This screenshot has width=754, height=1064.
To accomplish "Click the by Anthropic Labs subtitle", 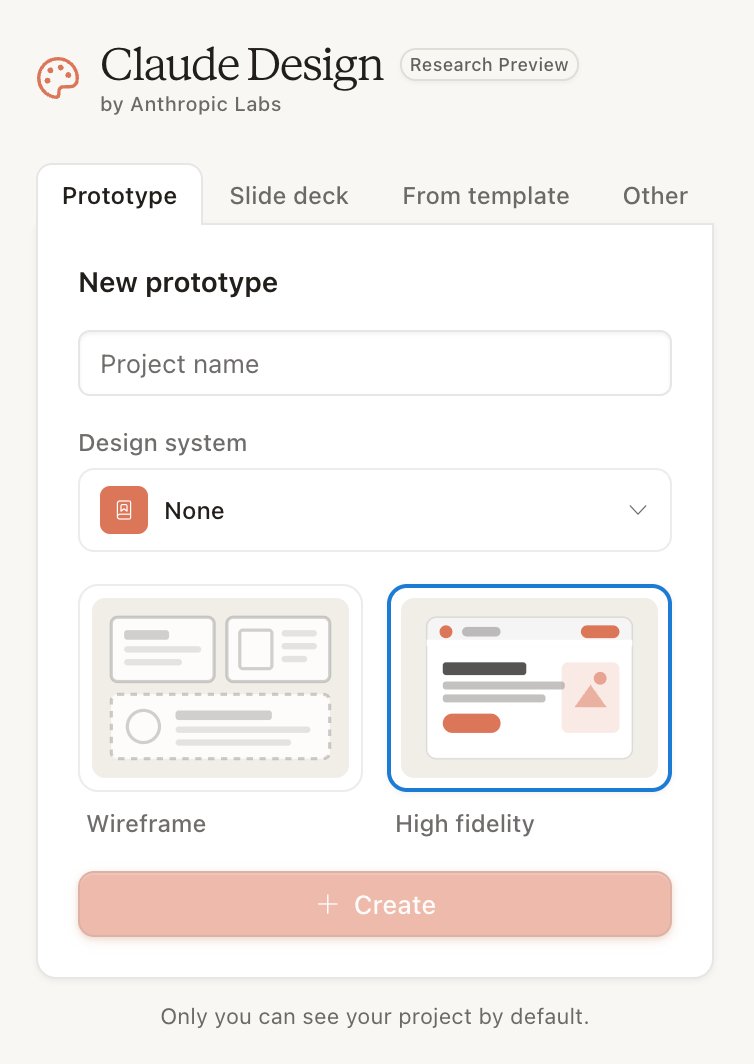I will point(191,104).
